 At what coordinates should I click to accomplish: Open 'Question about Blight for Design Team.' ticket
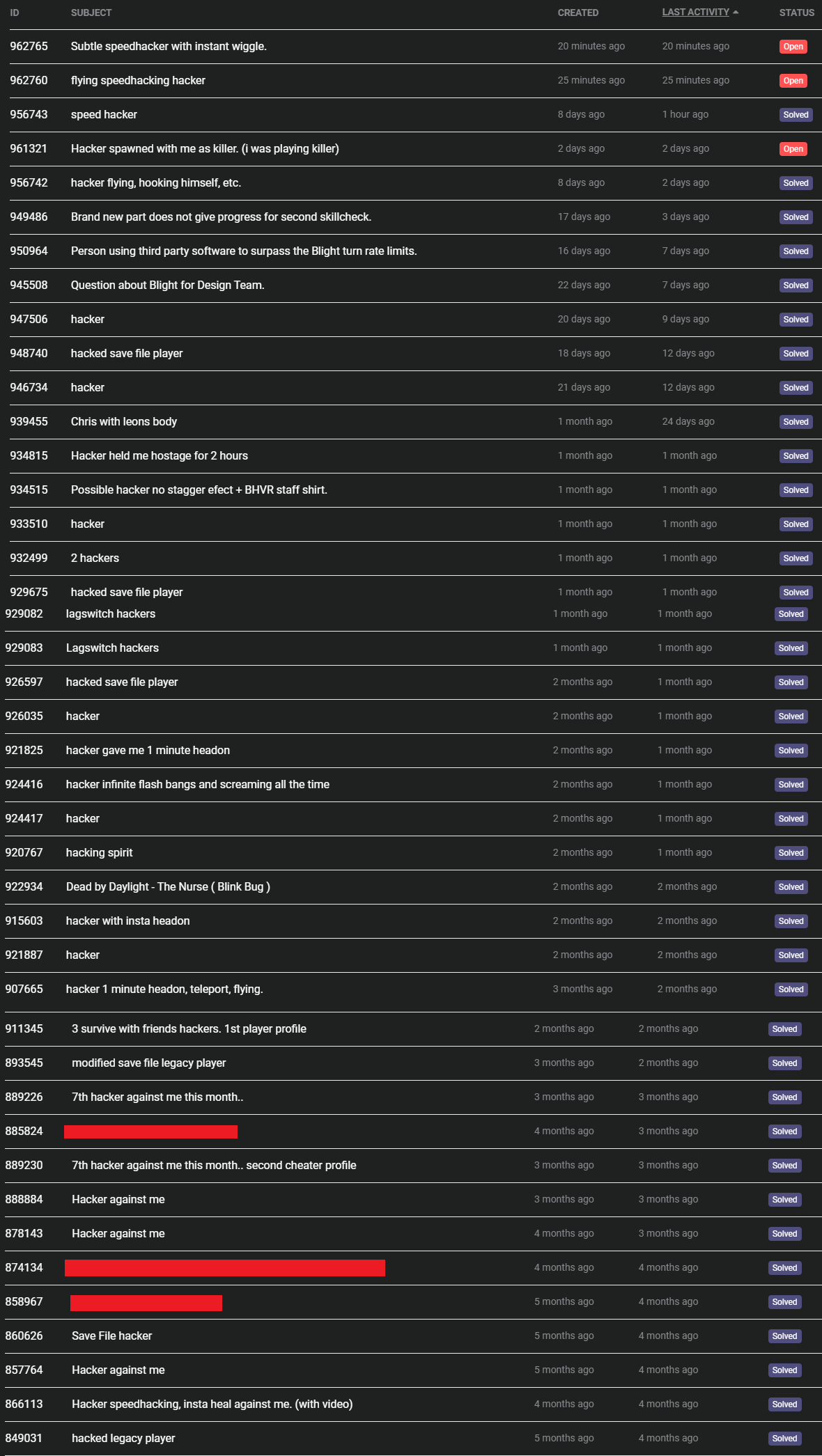point(168,285)
